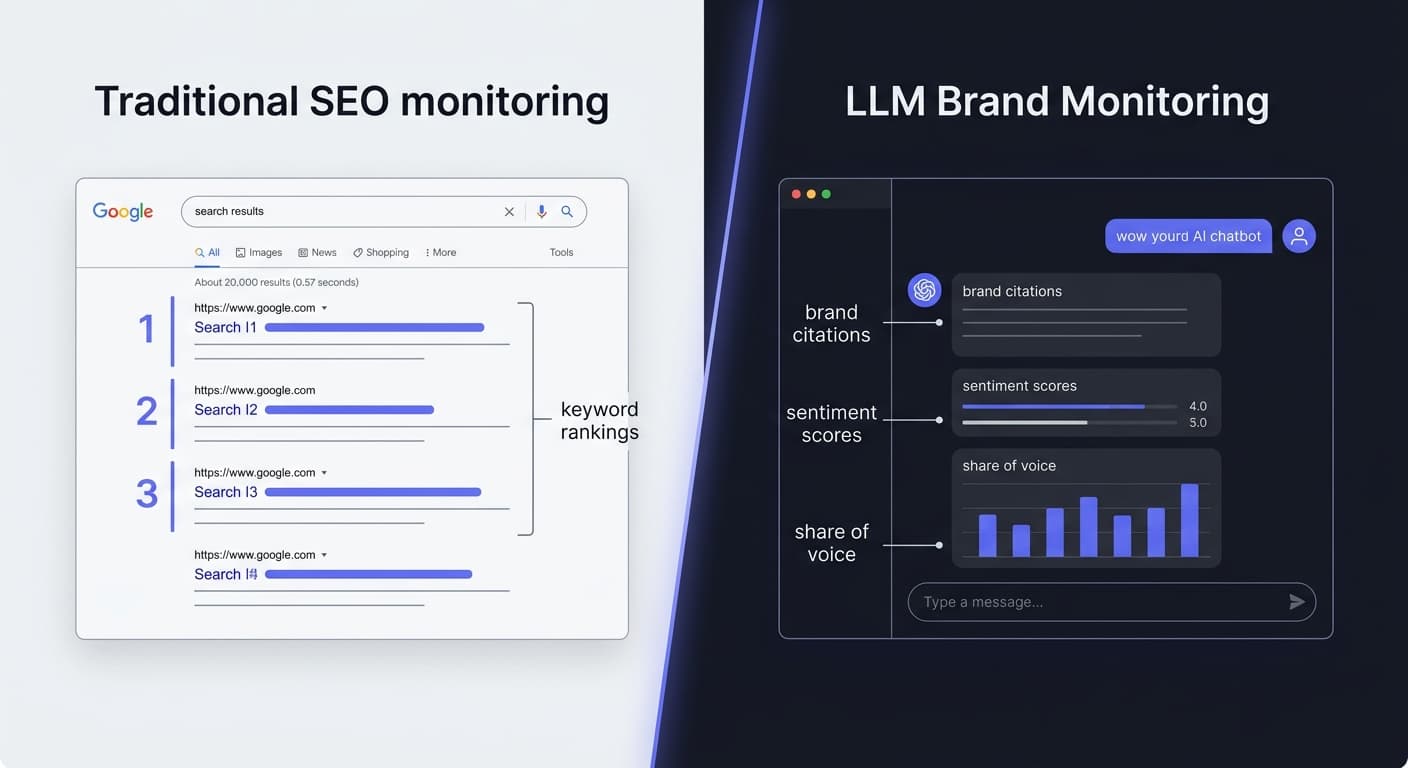Click the user avatar icon

1299,236
